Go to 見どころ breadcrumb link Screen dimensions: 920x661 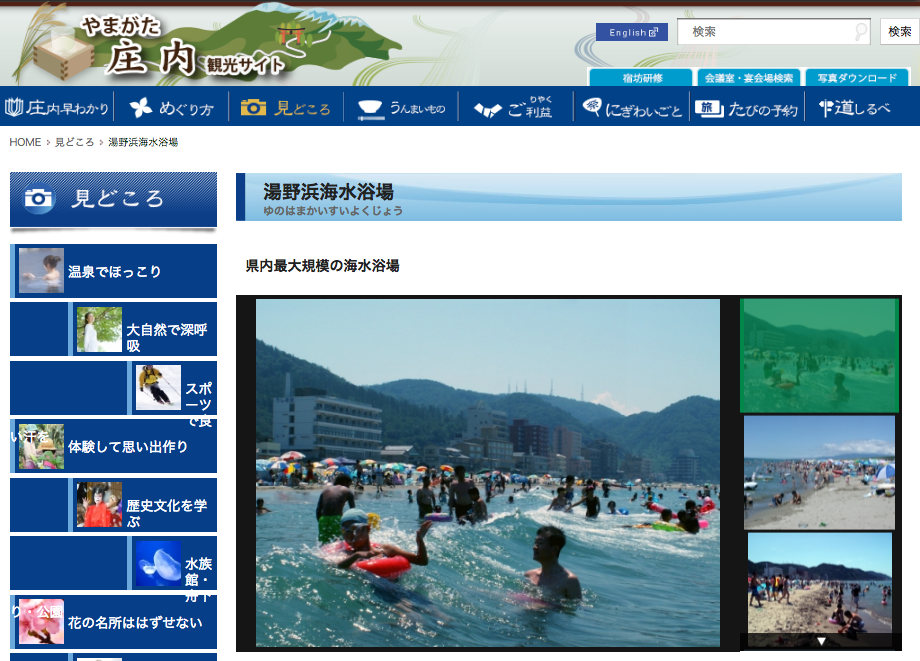[x=75, y=142]
